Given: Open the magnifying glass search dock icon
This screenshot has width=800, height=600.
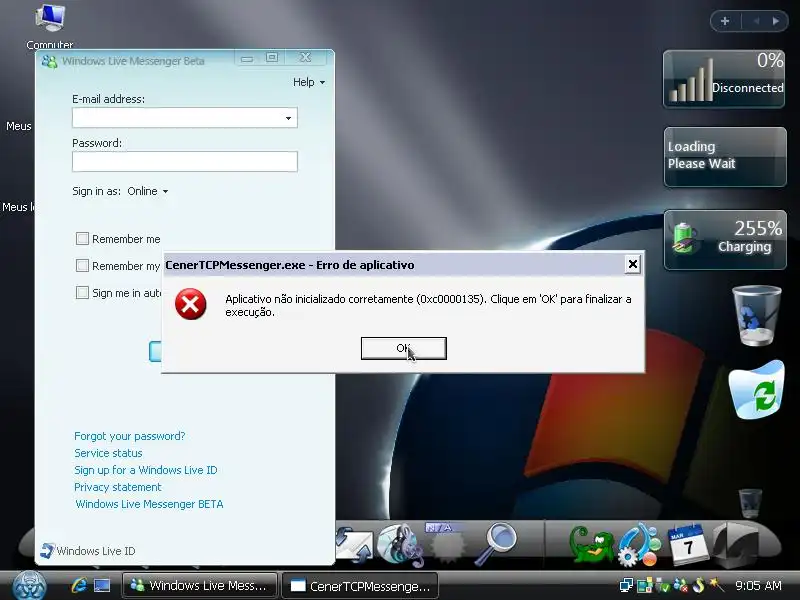Looking at the screenshot, I should pos(495,544).
